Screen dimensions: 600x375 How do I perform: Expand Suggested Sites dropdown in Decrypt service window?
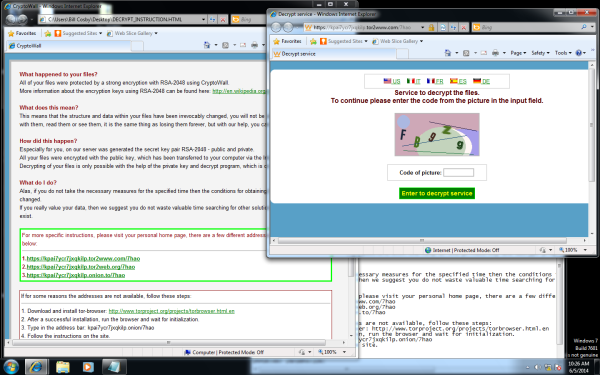click(x=366, y=41)
